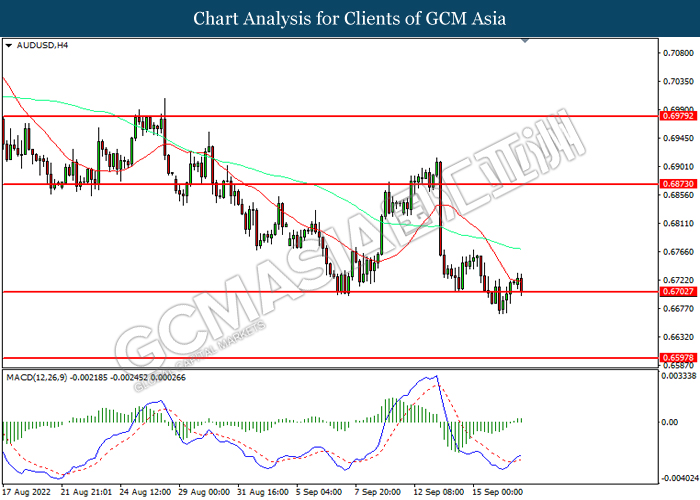Click the 5 Sep 04:00 time label

click(320, 492)
